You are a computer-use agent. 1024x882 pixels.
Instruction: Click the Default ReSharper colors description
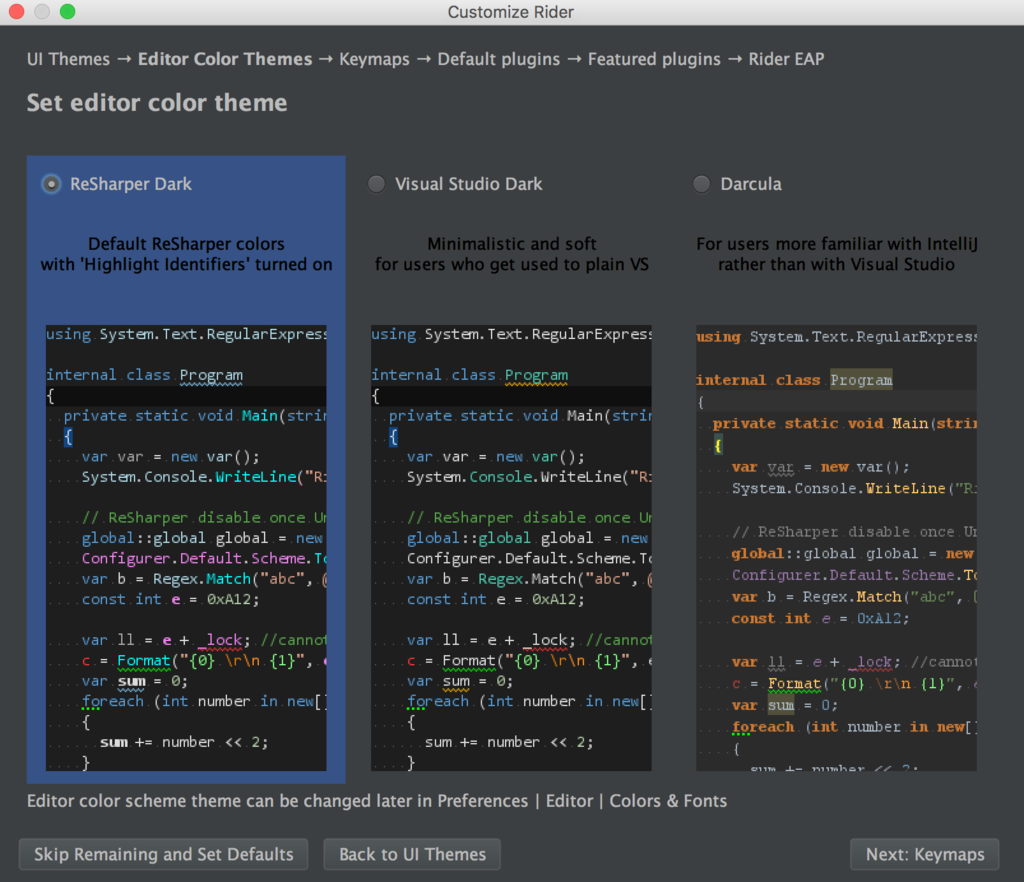pos(186,254)
